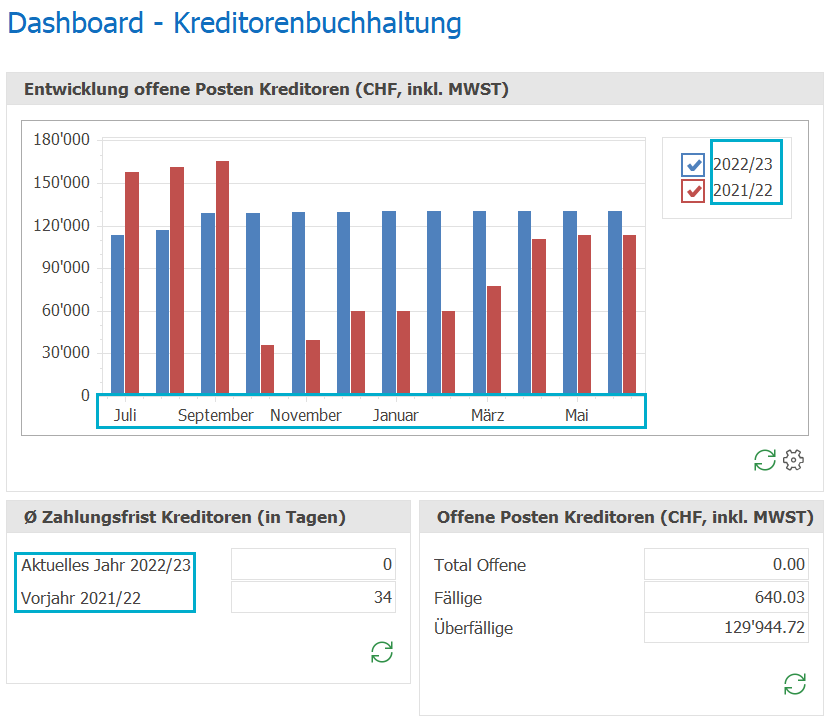
Task: Select the Total Offene value 0.00
Action: pos(726,564)
